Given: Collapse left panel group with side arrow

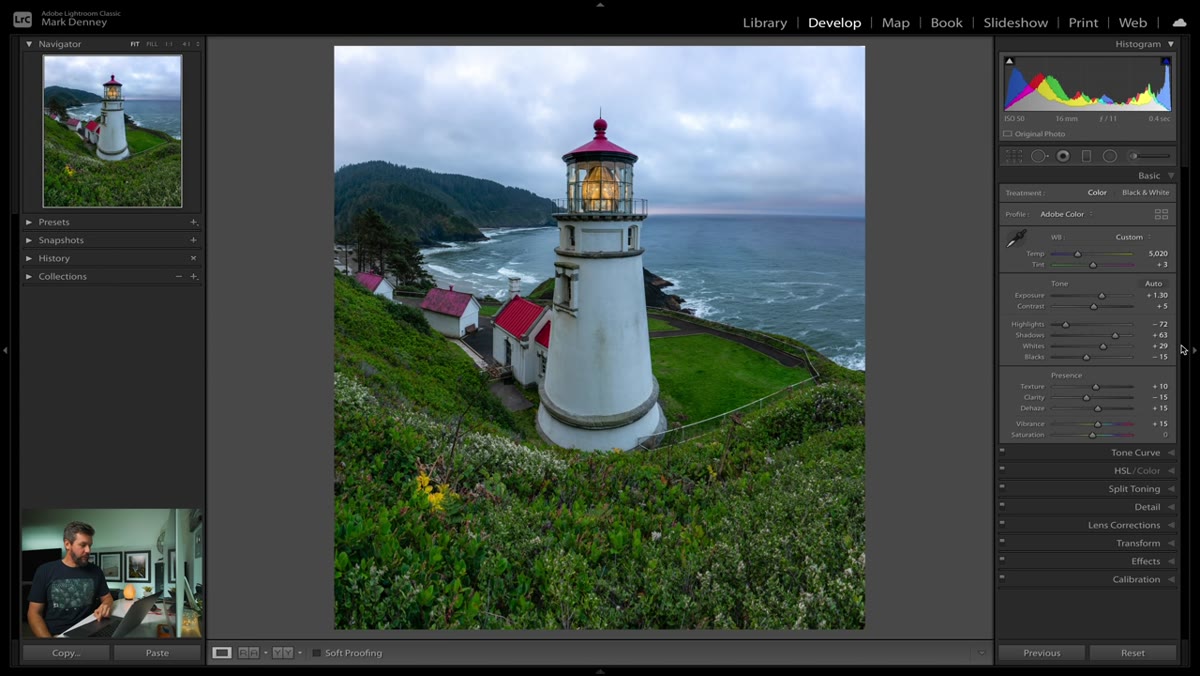Looking at the screenshot, I should pos(5,350).
